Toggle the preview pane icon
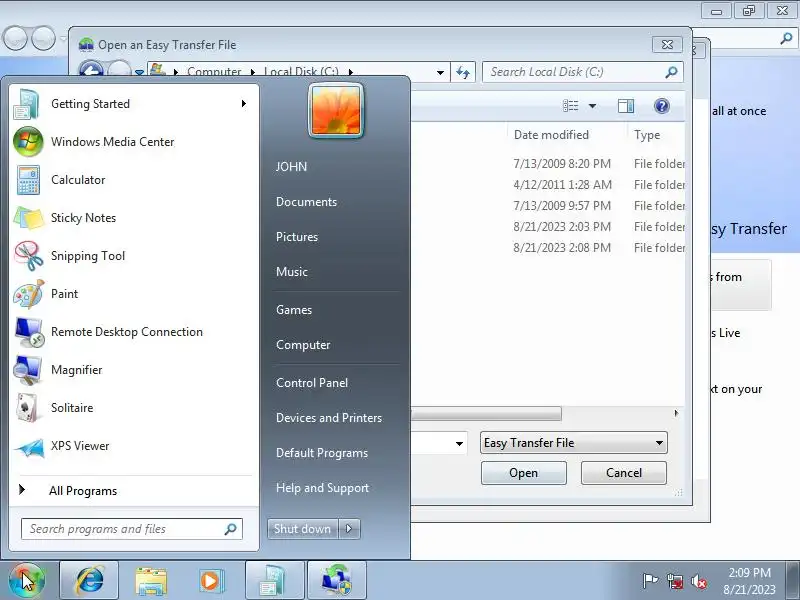This screenshot has height=600, width=800. (x=626, y=106)
